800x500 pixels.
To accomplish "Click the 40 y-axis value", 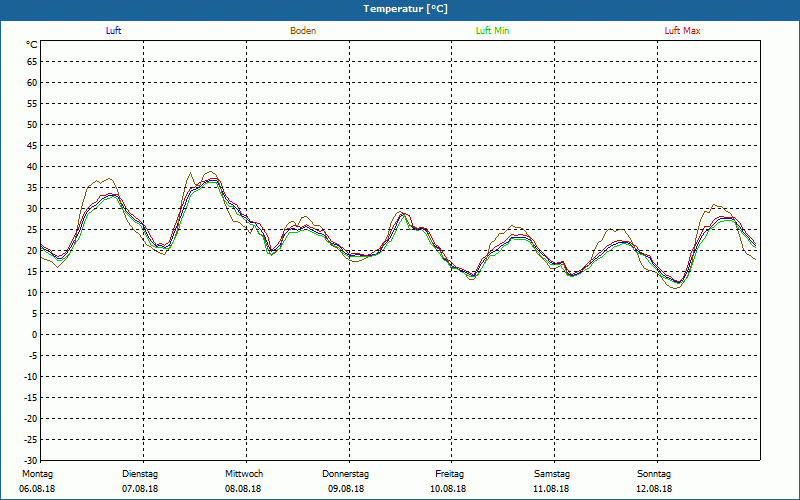I will pyautogui.click(x=32, y=167).
